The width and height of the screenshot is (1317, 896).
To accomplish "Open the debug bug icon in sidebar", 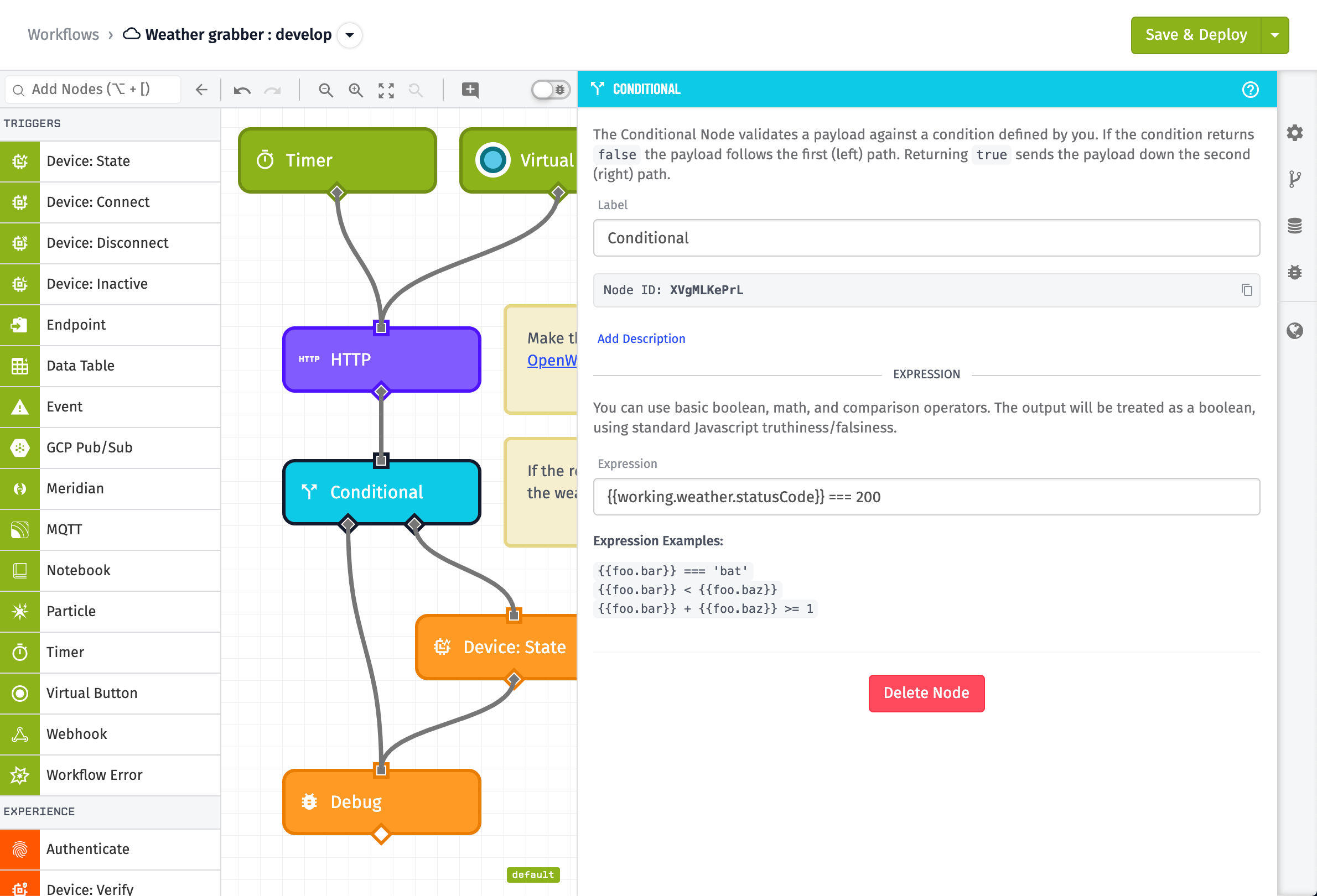I will 1294,272.
